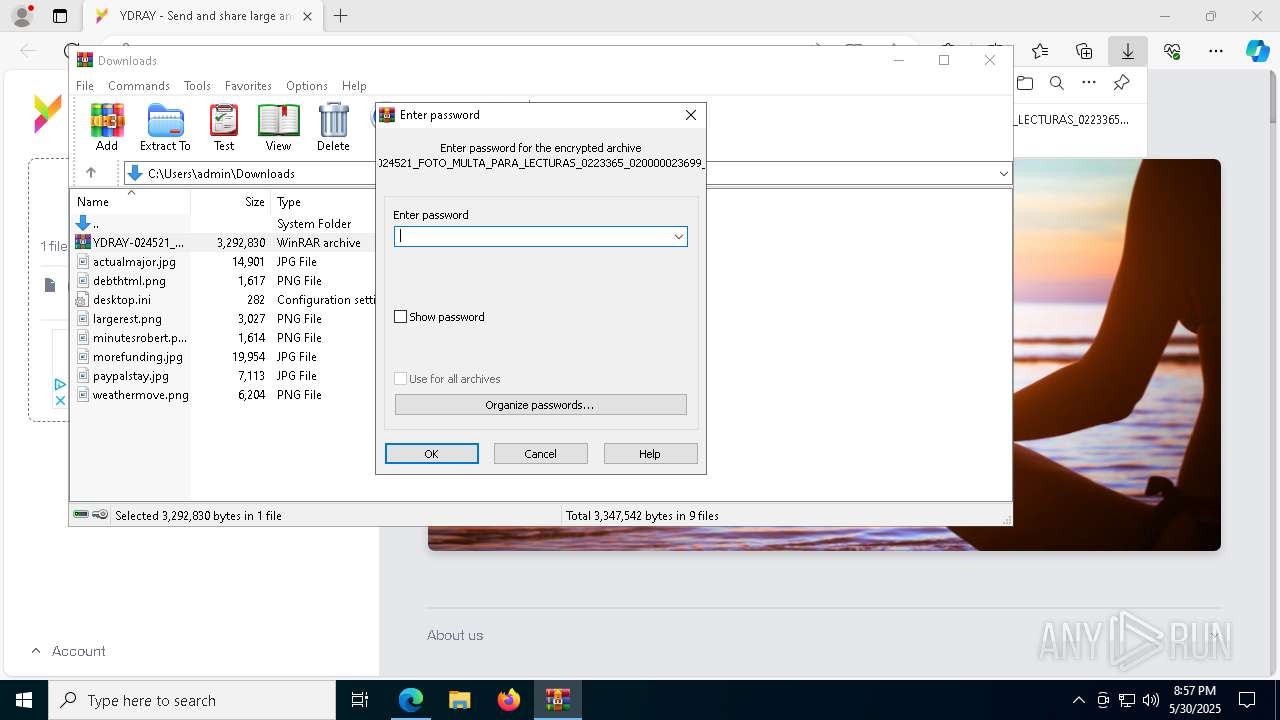Sort the file list by Size column
The image size is (1280, 720).
coord(230,202)
